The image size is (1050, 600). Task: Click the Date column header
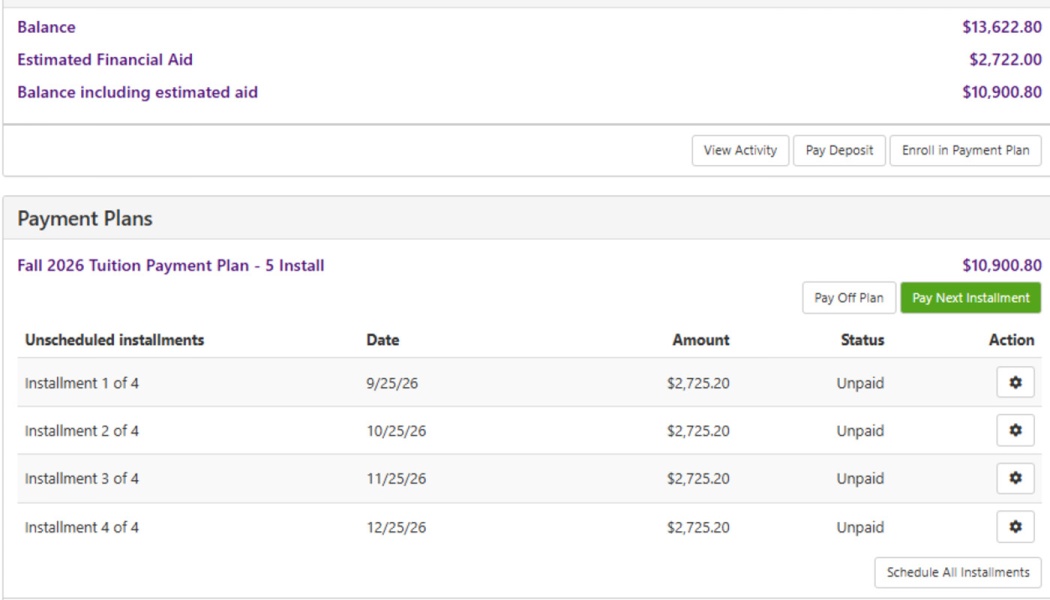click(x=382, y=340)
